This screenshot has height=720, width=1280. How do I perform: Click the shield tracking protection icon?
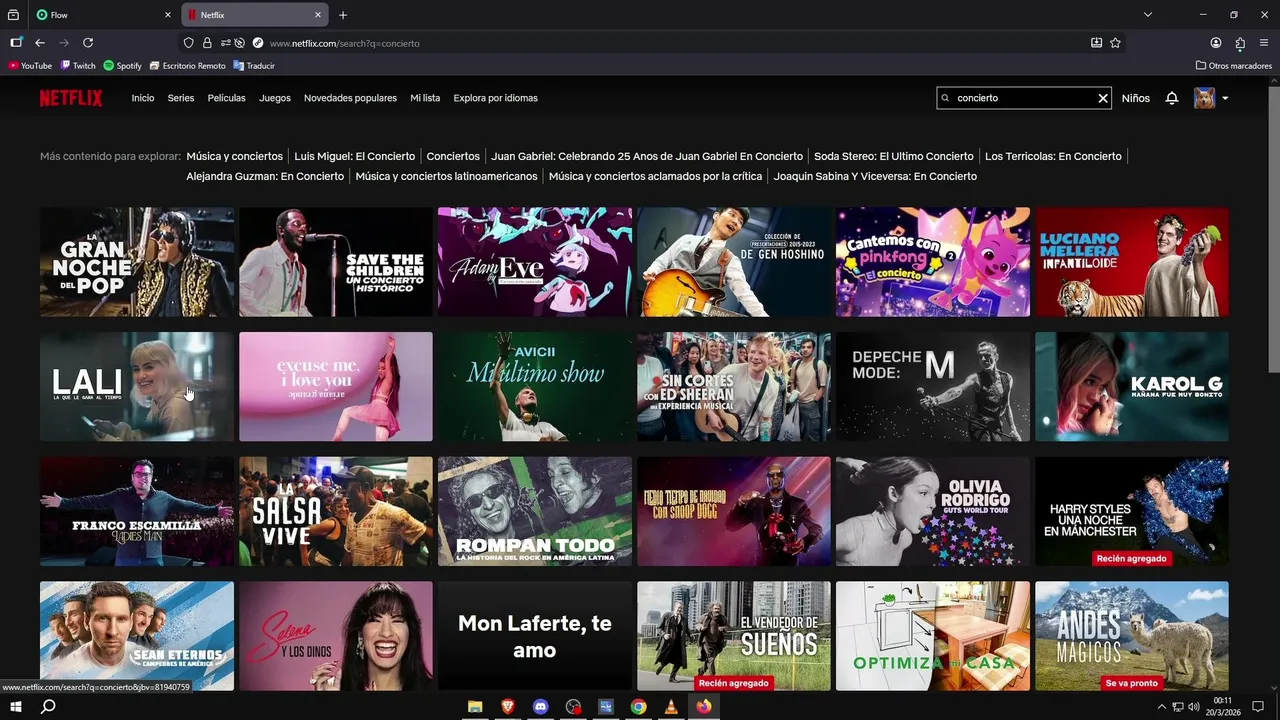(x=189, y=43)
